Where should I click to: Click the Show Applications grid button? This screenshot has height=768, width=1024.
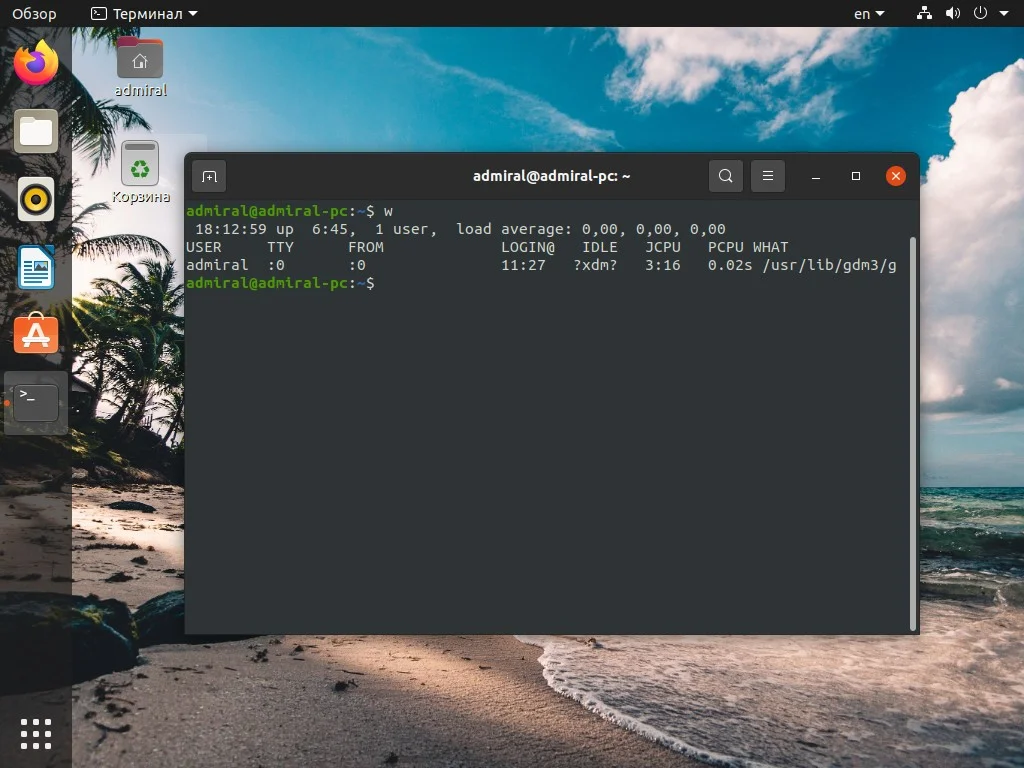coord(35,733)
